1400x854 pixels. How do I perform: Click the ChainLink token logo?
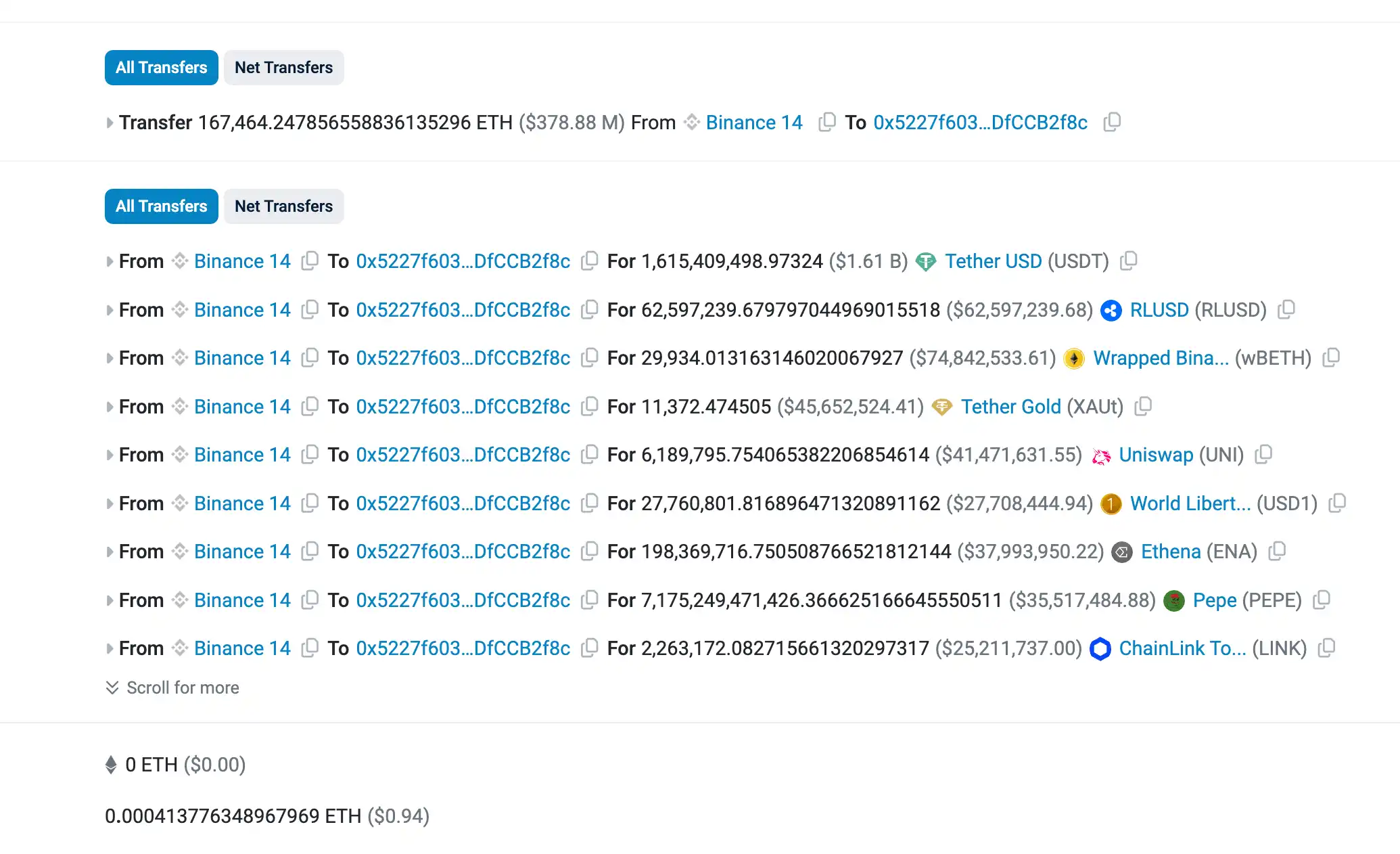(x=1100, y=648)
